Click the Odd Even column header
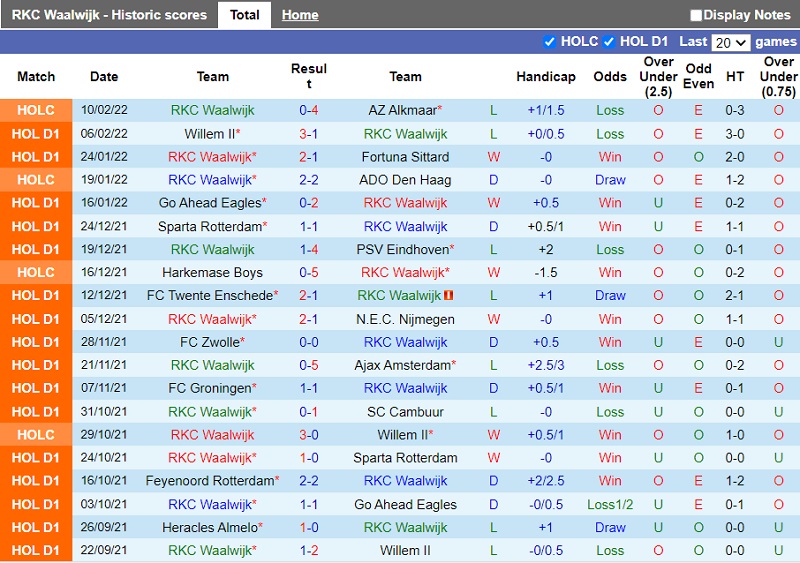Image resolution: width=800 pixels, height=563 pixels. [x=698, y=76]
